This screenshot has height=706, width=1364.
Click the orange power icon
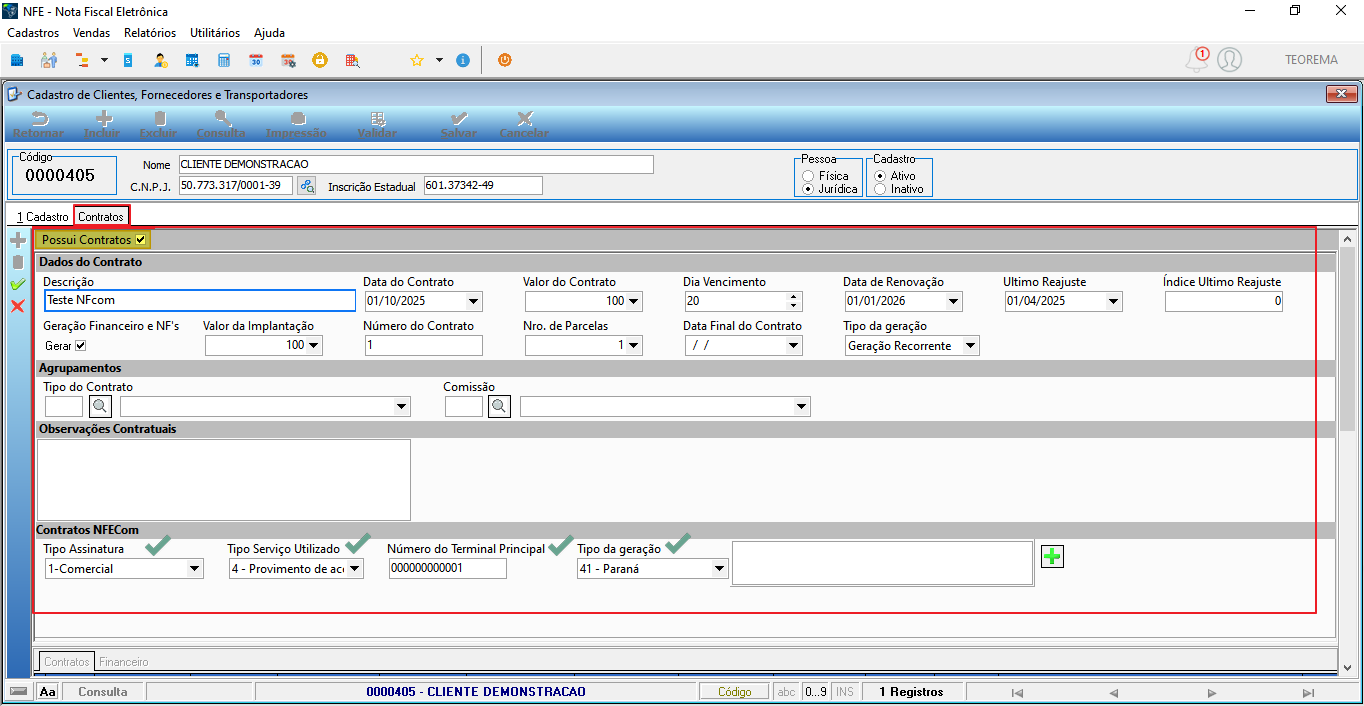point(504,60)
